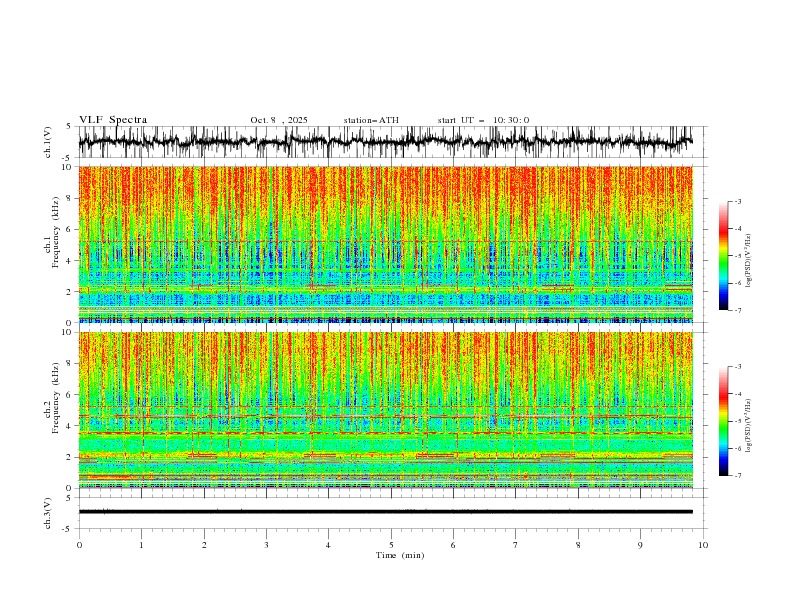Click time axis tick label "5"

pos(391,545)
